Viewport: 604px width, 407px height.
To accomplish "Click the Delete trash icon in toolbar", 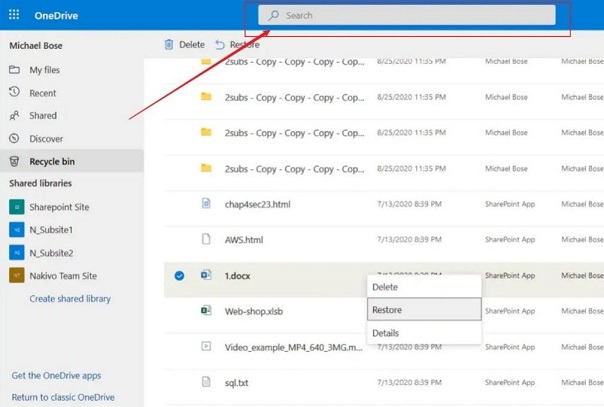I will pos(169,45).
